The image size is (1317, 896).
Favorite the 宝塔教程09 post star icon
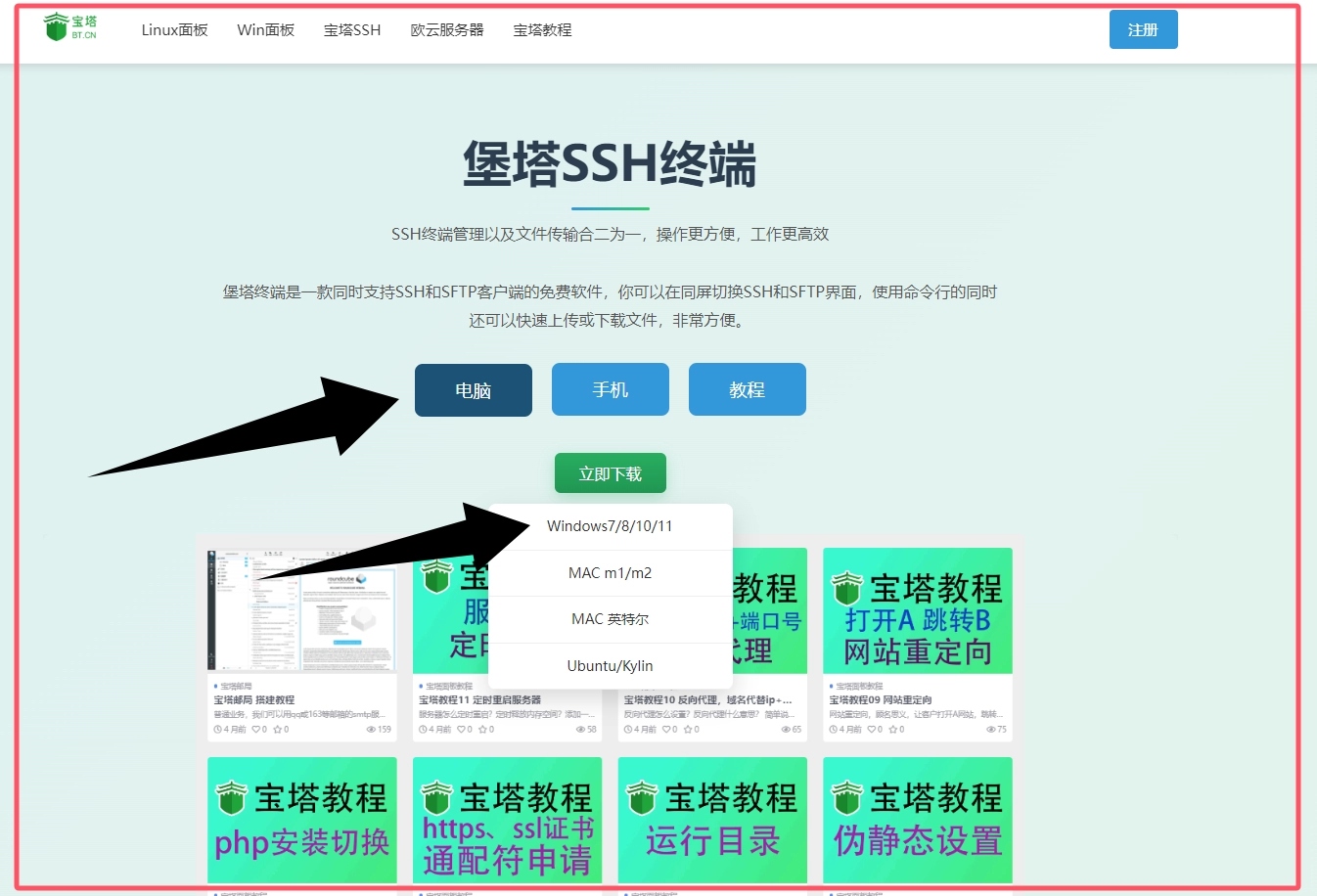(893, 730)
